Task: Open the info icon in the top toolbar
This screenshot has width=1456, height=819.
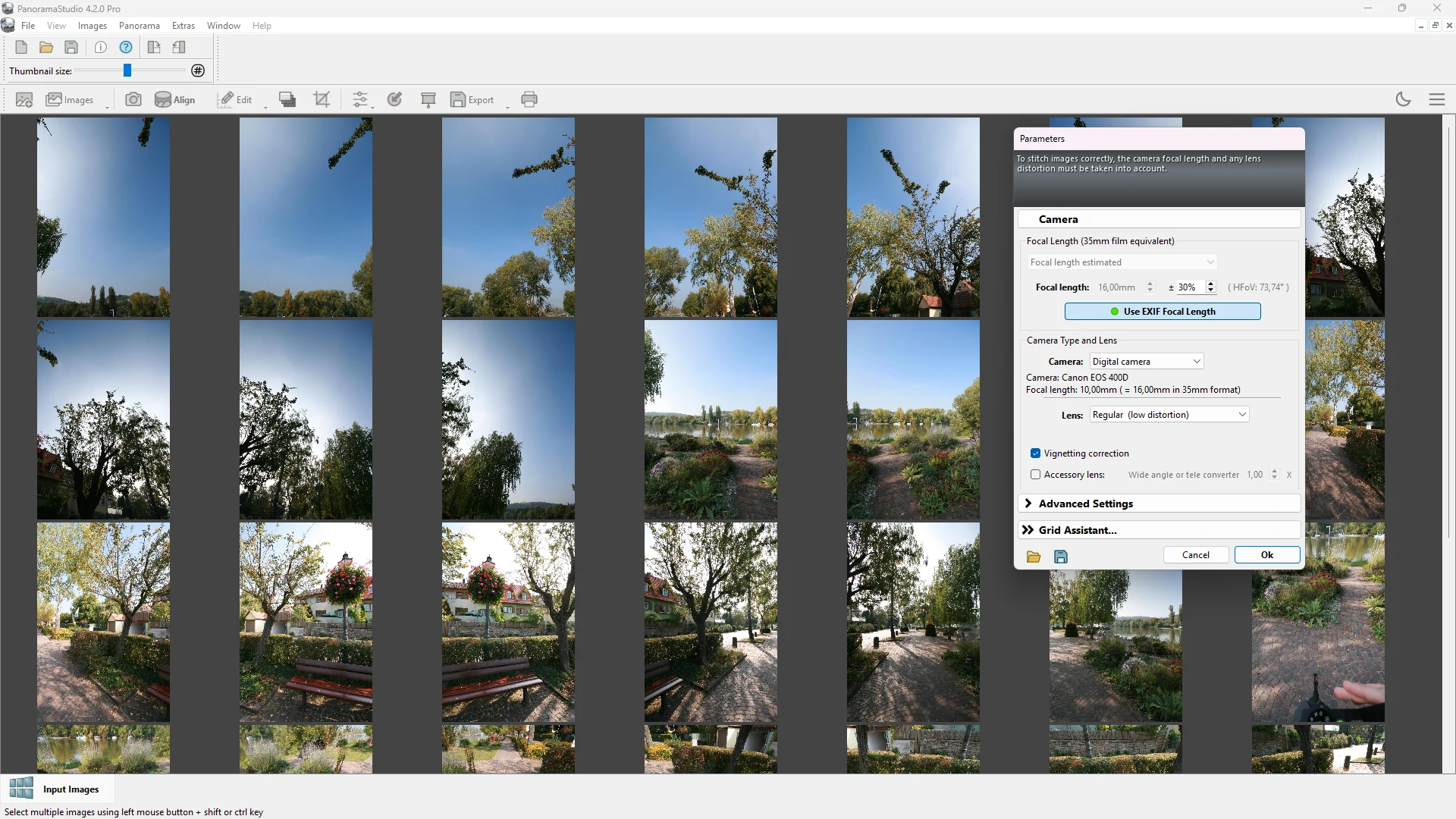Action: (x=101, y=47)
